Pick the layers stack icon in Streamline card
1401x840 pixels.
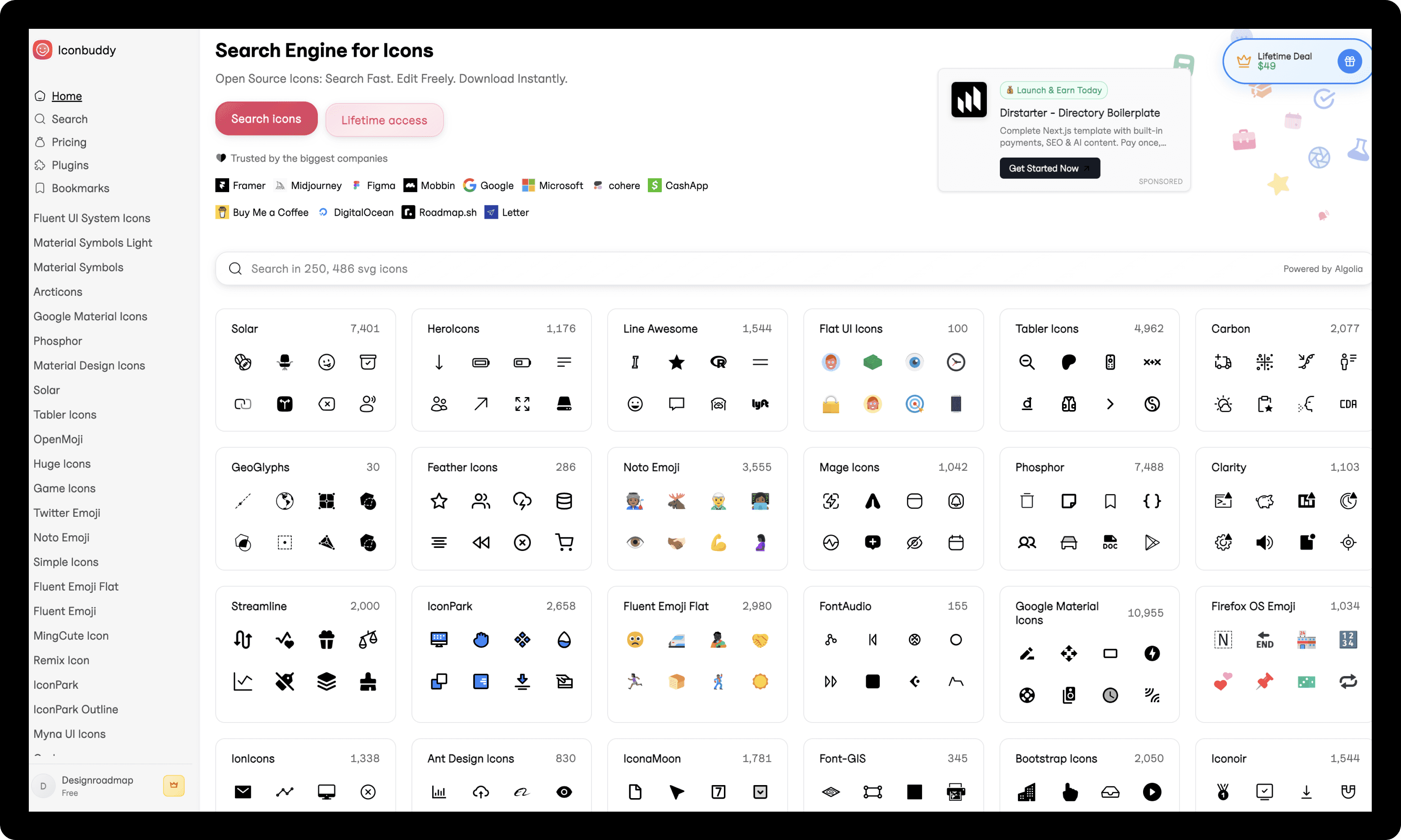click(327, 682)
